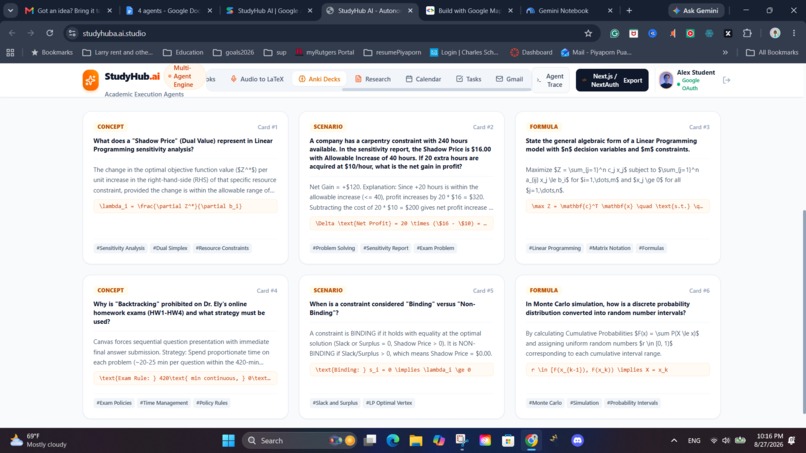Open the Tasks tab
Screen dimensions: 806x453
468,79
